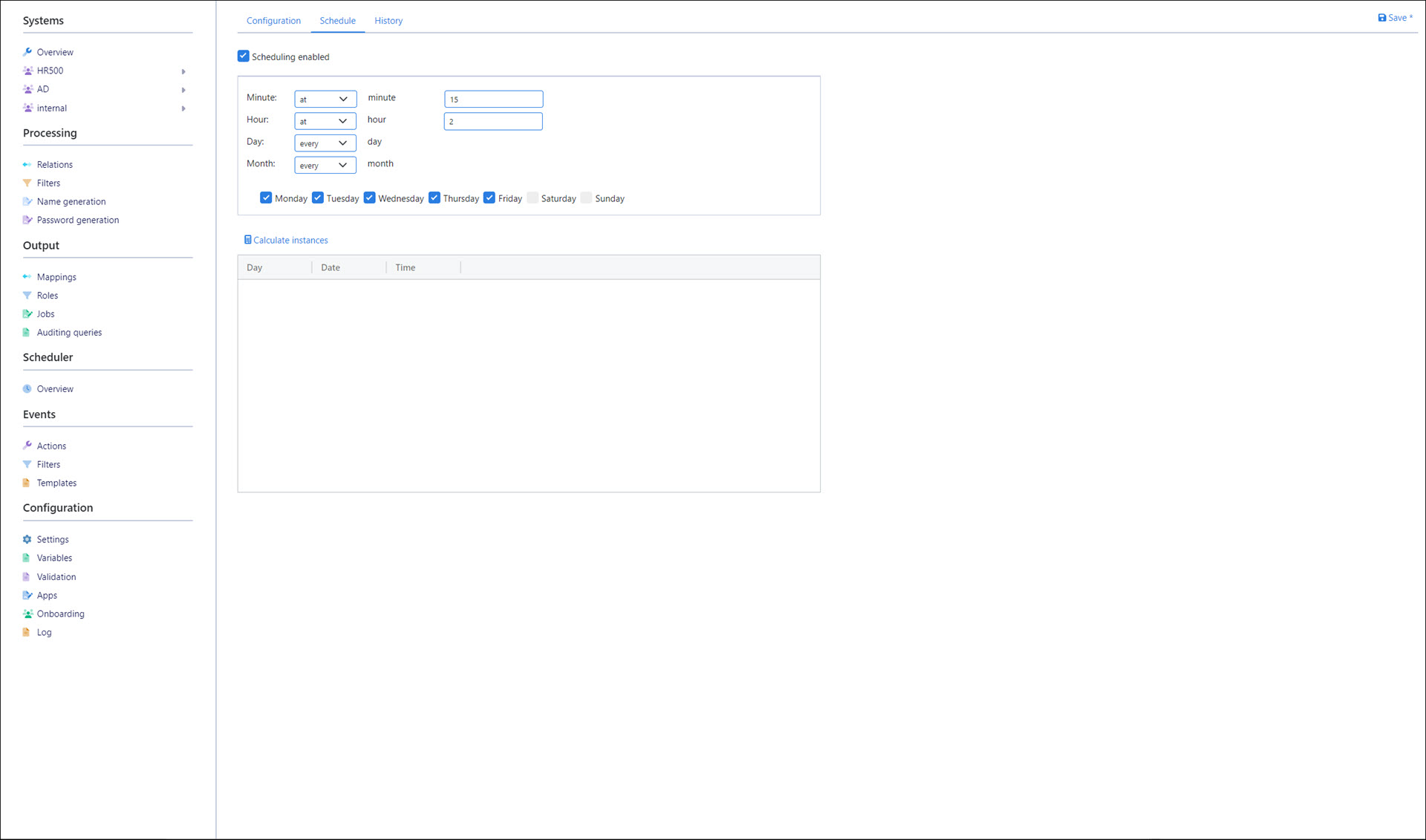Click the Onboarding people icon
Image resolution: width=1426 pixels, height=840 pixels.
(x=27, y=613)
